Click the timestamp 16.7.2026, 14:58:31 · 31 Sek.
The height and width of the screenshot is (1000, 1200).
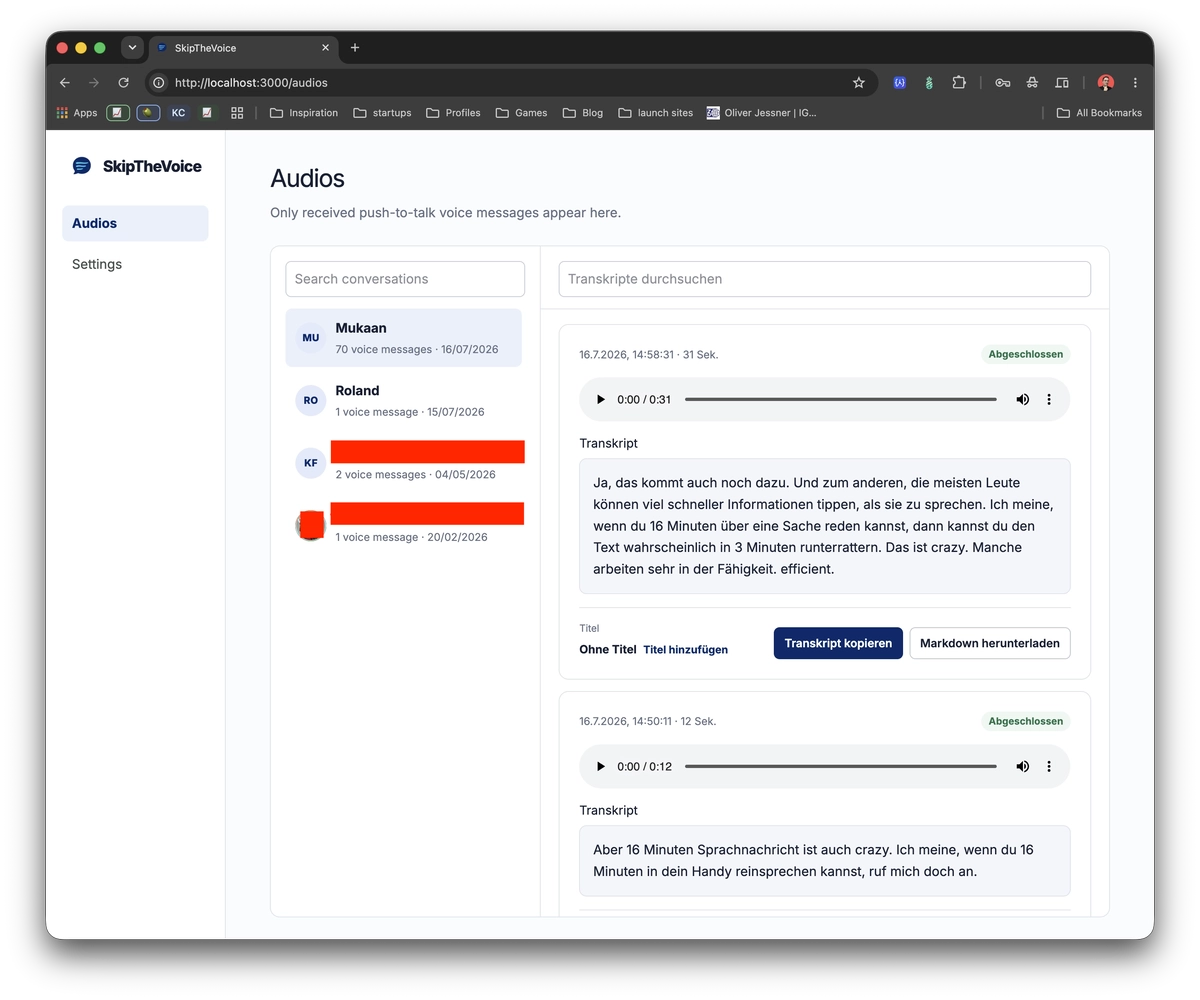click(x=649, y=355)
